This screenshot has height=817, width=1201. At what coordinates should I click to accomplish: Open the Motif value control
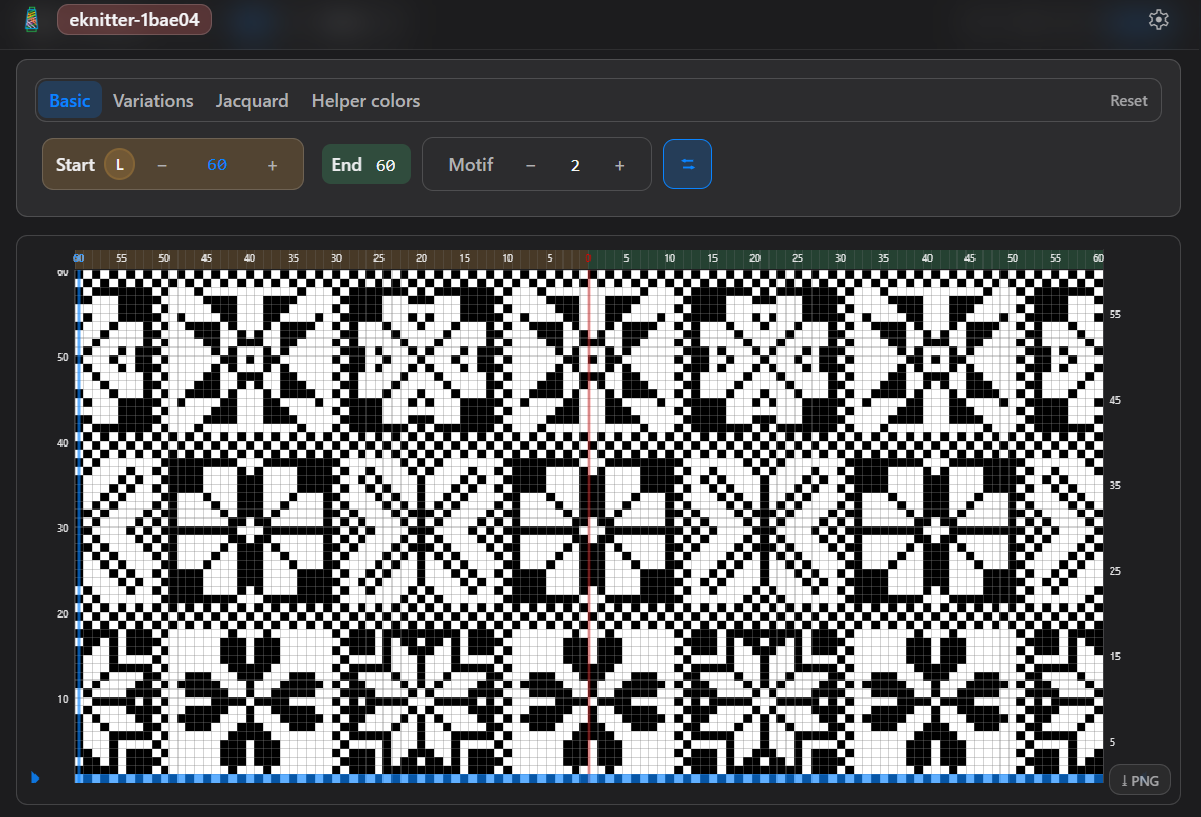[x=575, y=164]
